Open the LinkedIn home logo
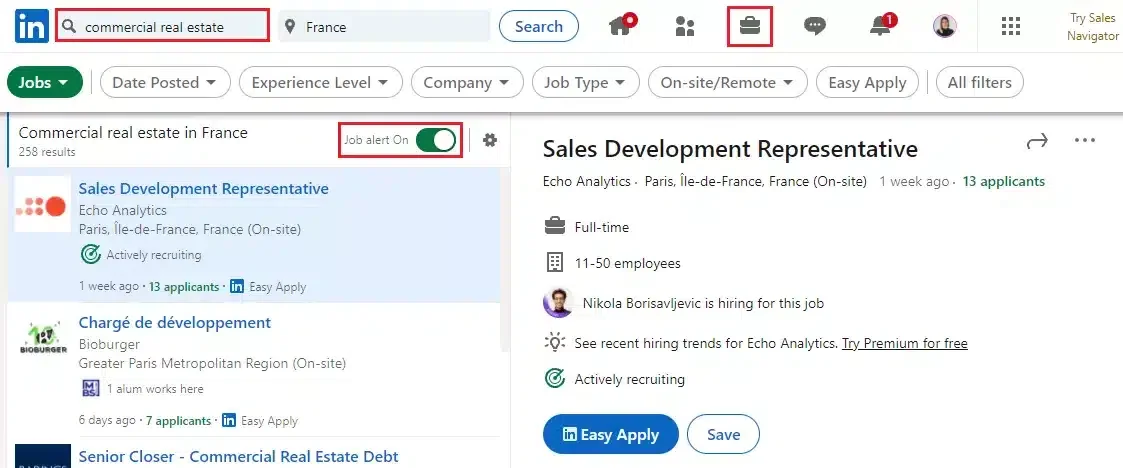 (x=32, y=27)
